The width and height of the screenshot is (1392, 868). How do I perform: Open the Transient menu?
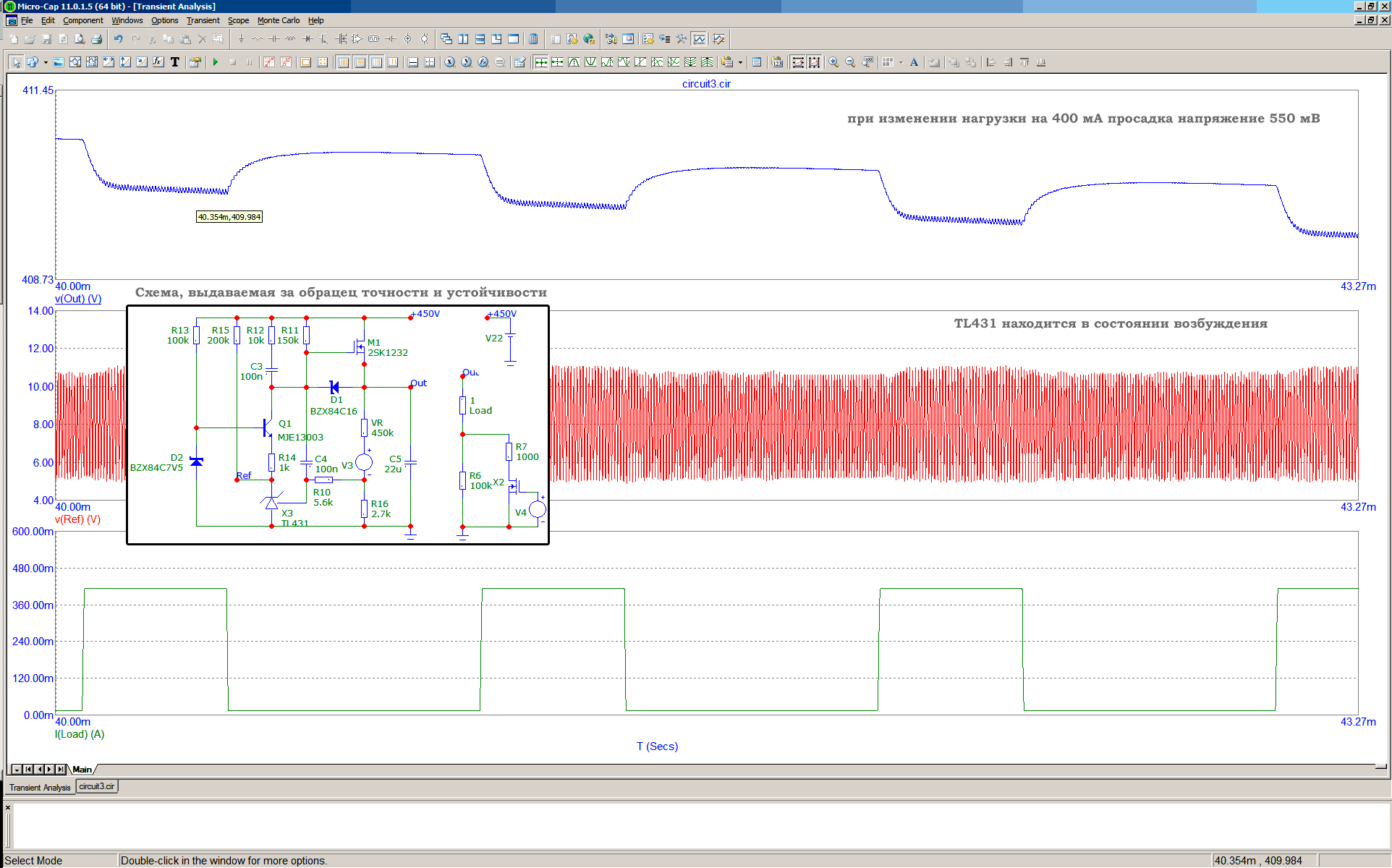[x=203, y=20]
